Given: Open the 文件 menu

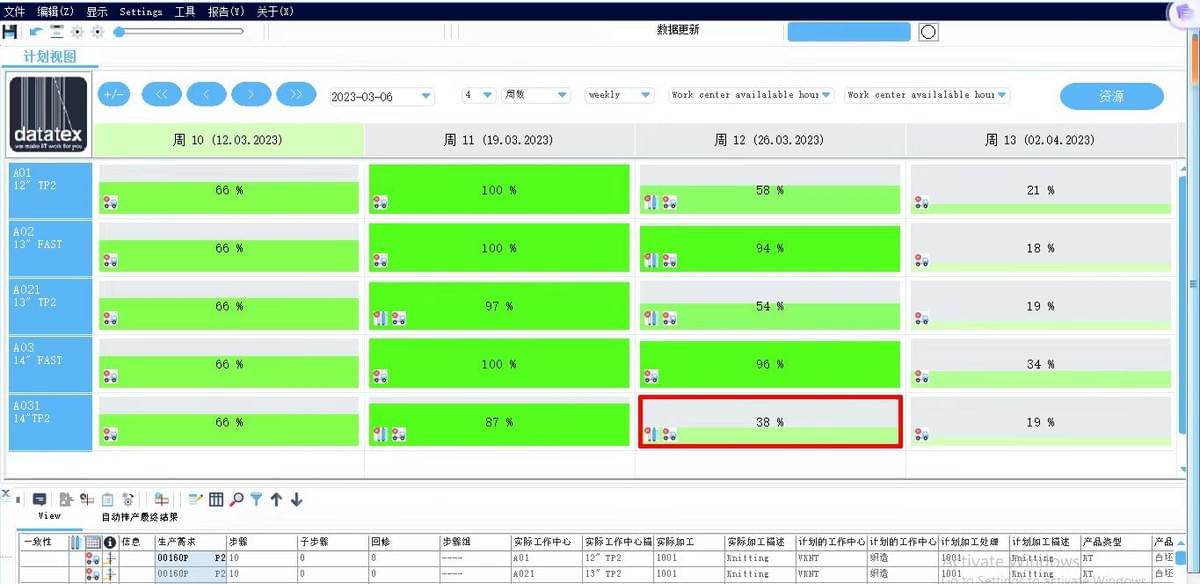Looking at the screenshot, I should click(x=15, y=11).
